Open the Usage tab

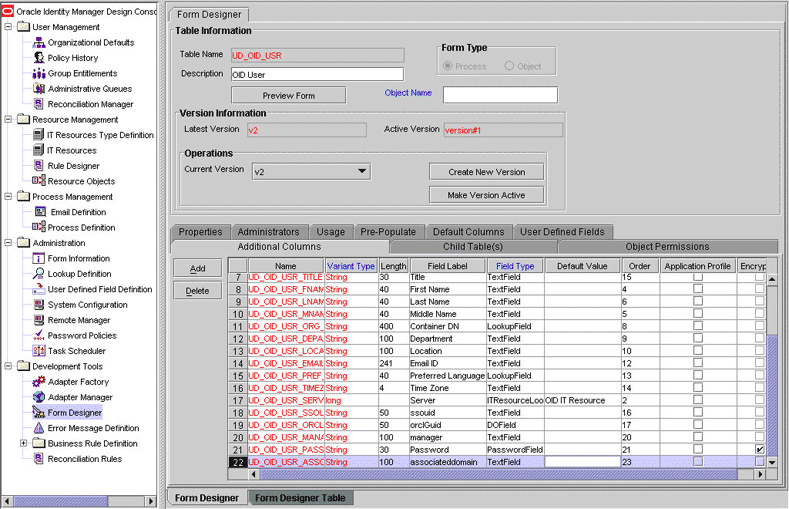pos(331,232)
